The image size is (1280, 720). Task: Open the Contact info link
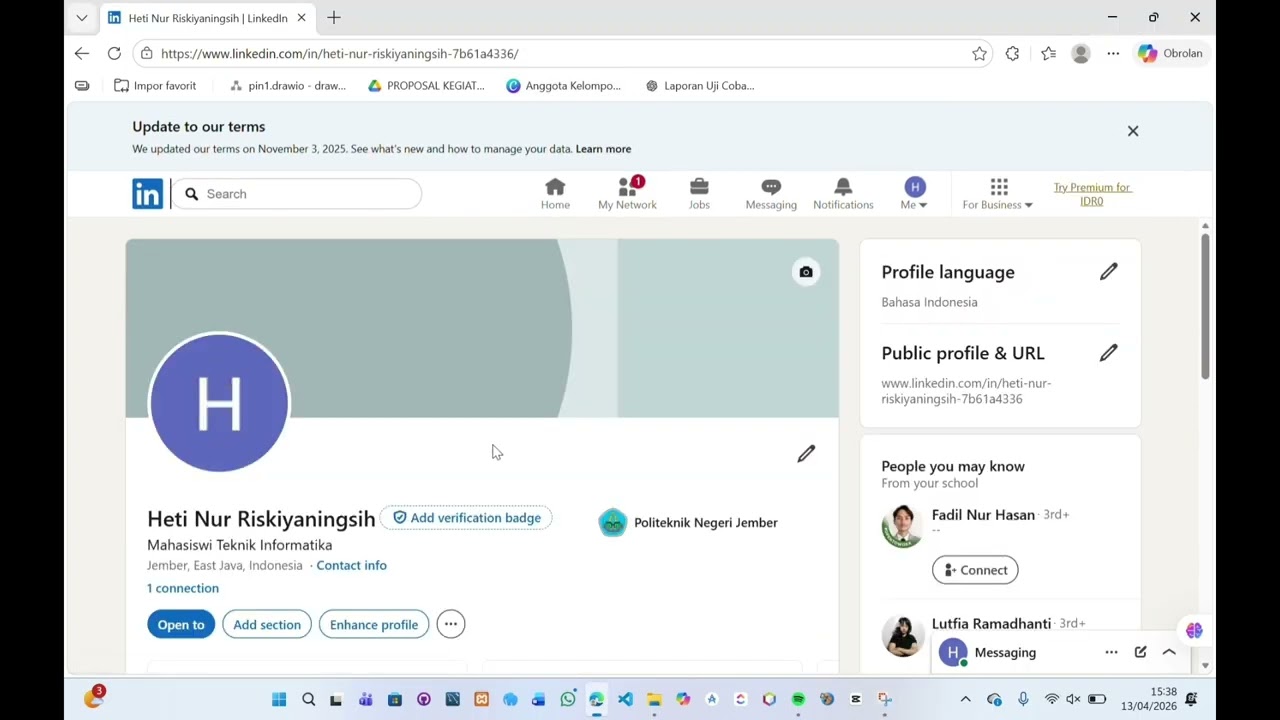tap(351, 565)
